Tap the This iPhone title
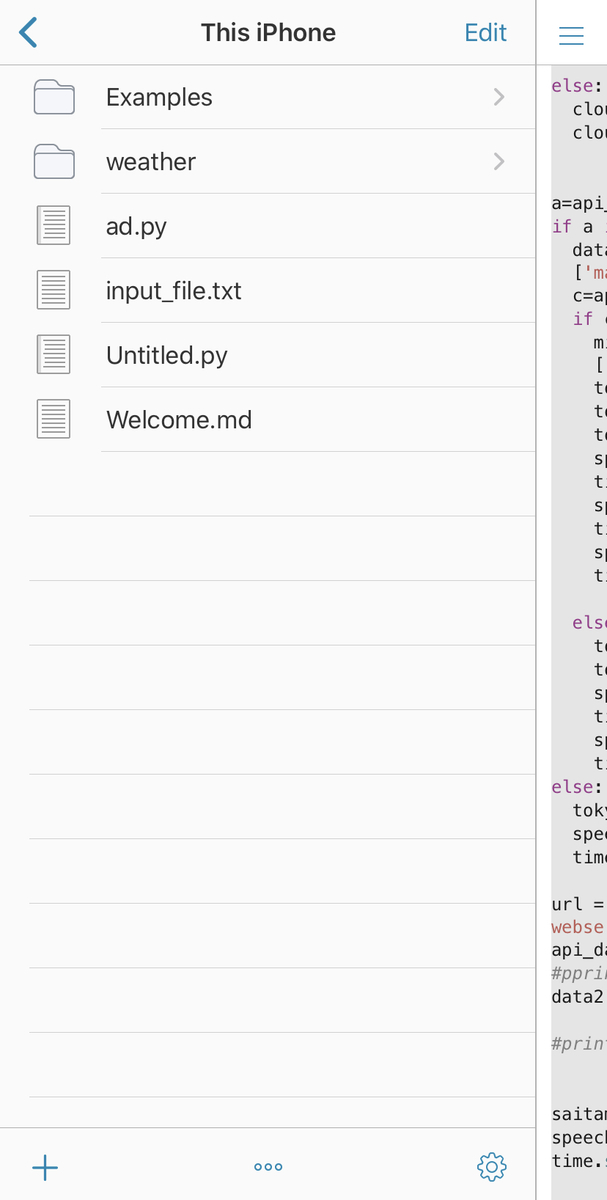Screen dimensions: 607x1200 [267, 32]
